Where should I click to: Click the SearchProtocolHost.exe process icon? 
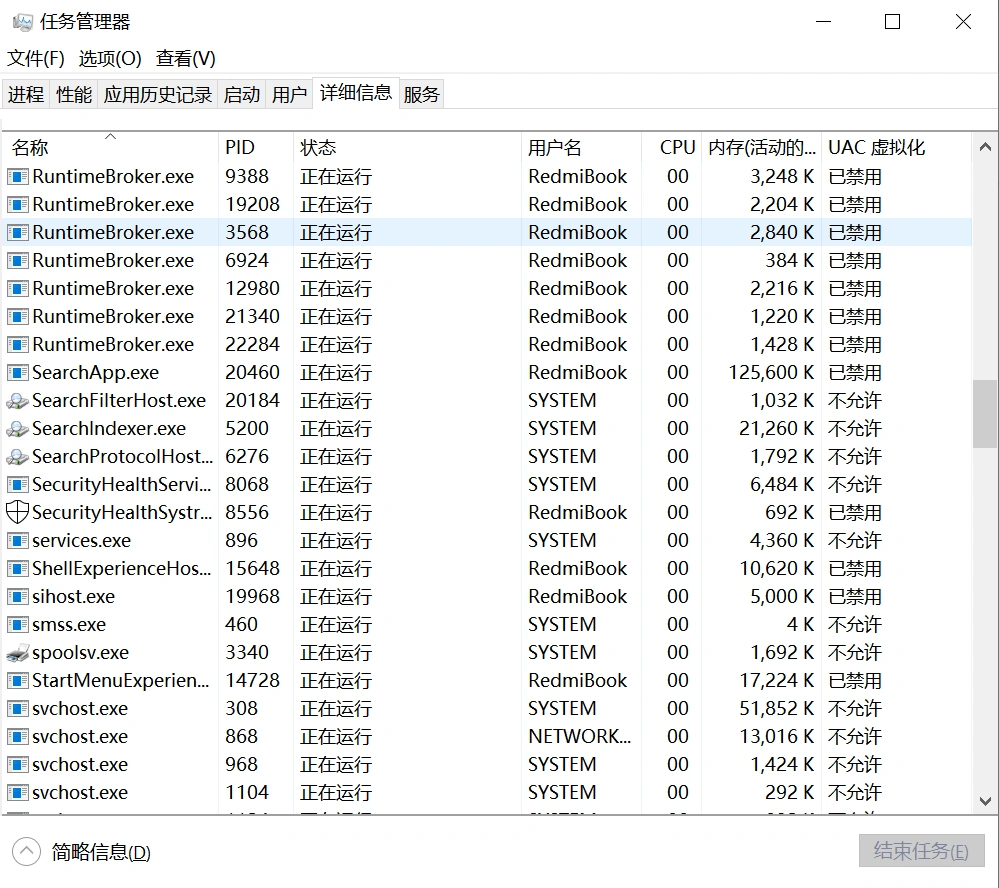tap(16, 456)
